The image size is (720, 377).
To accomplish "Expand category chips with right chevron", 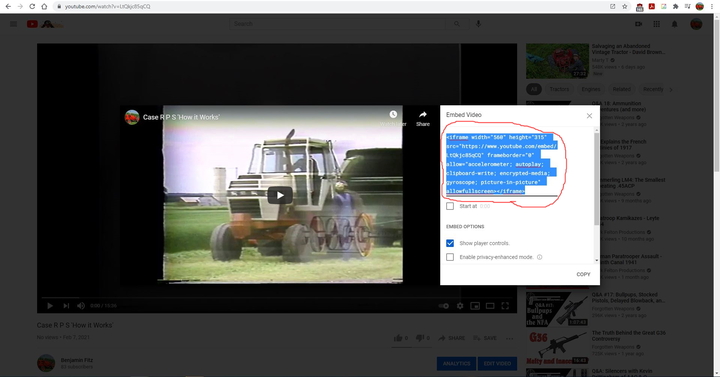I will (x=671, y=90).
